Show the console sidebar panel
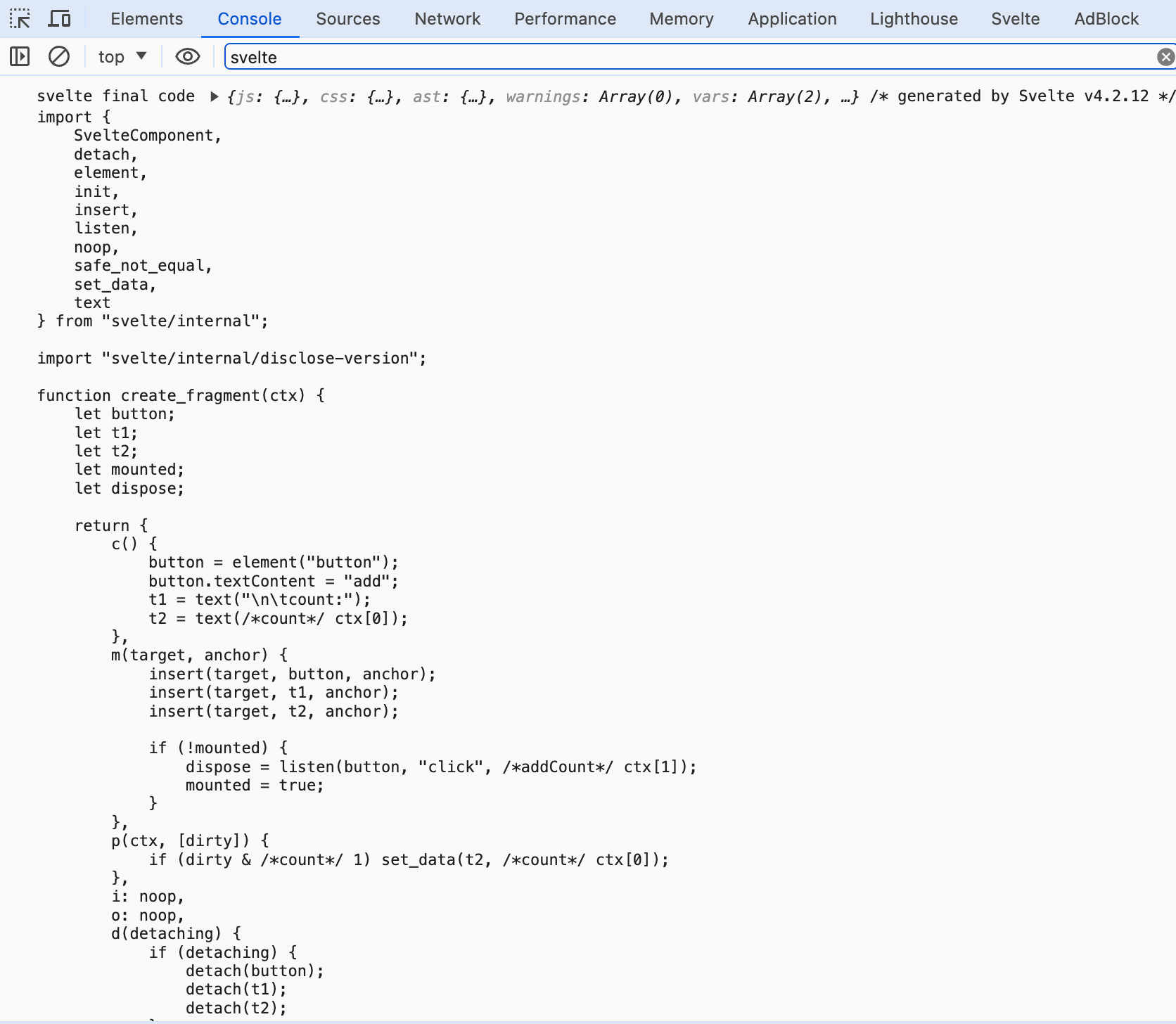Viewport: 1176px width, 1024px height. 20,56
